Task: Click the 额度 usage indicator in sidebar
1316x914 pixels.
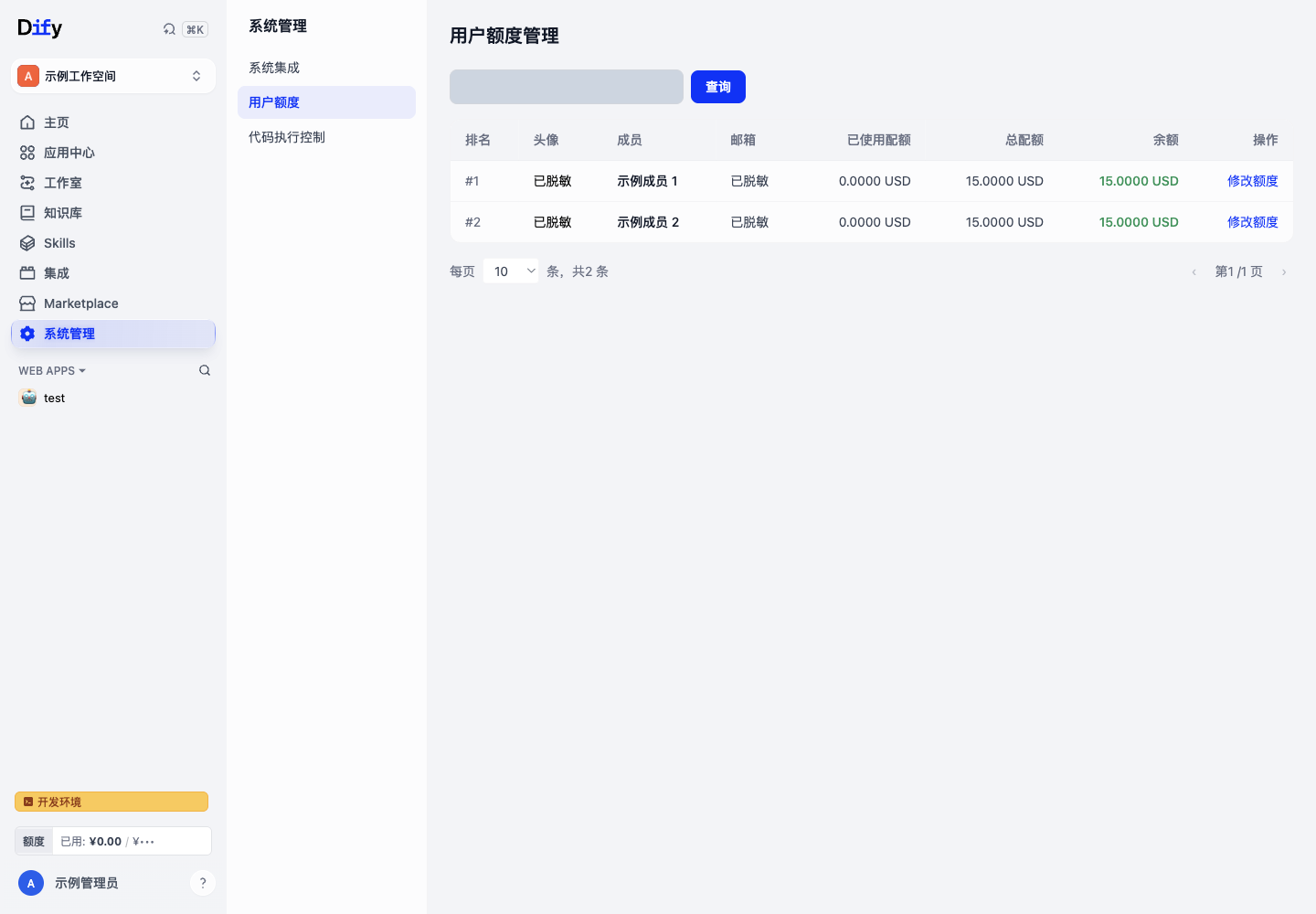Action: [113, 841]
